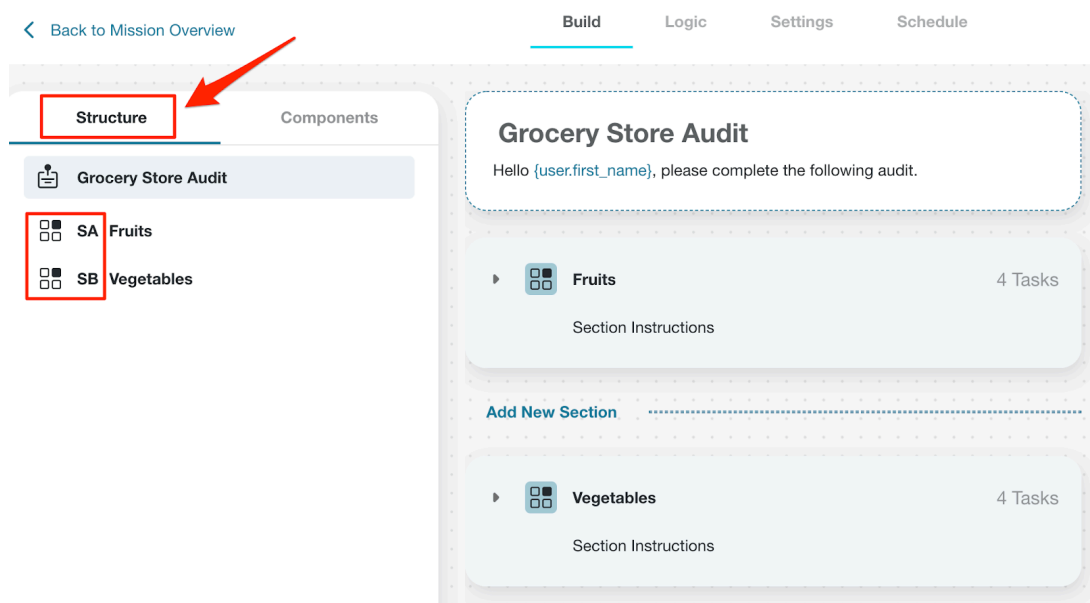The image size is (1090, 603).
Task: Open the Settings tab
Action: click(x=802, y=22)
